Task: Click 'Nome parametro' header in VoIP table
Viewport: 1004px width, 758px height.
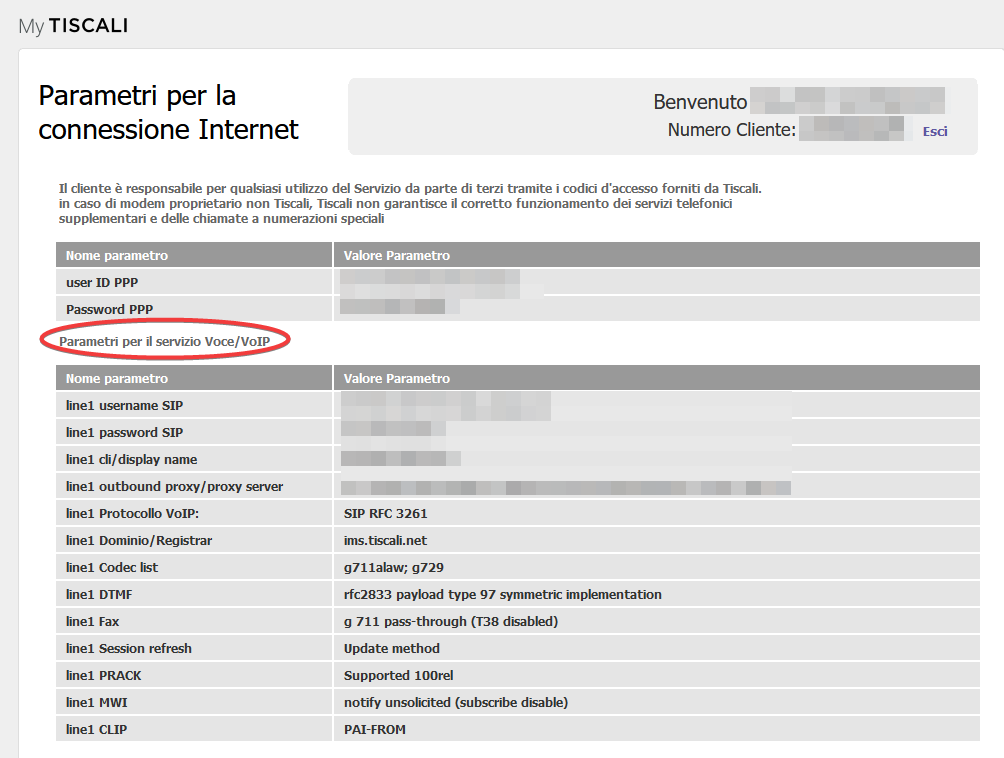Action: coord(117,378)
